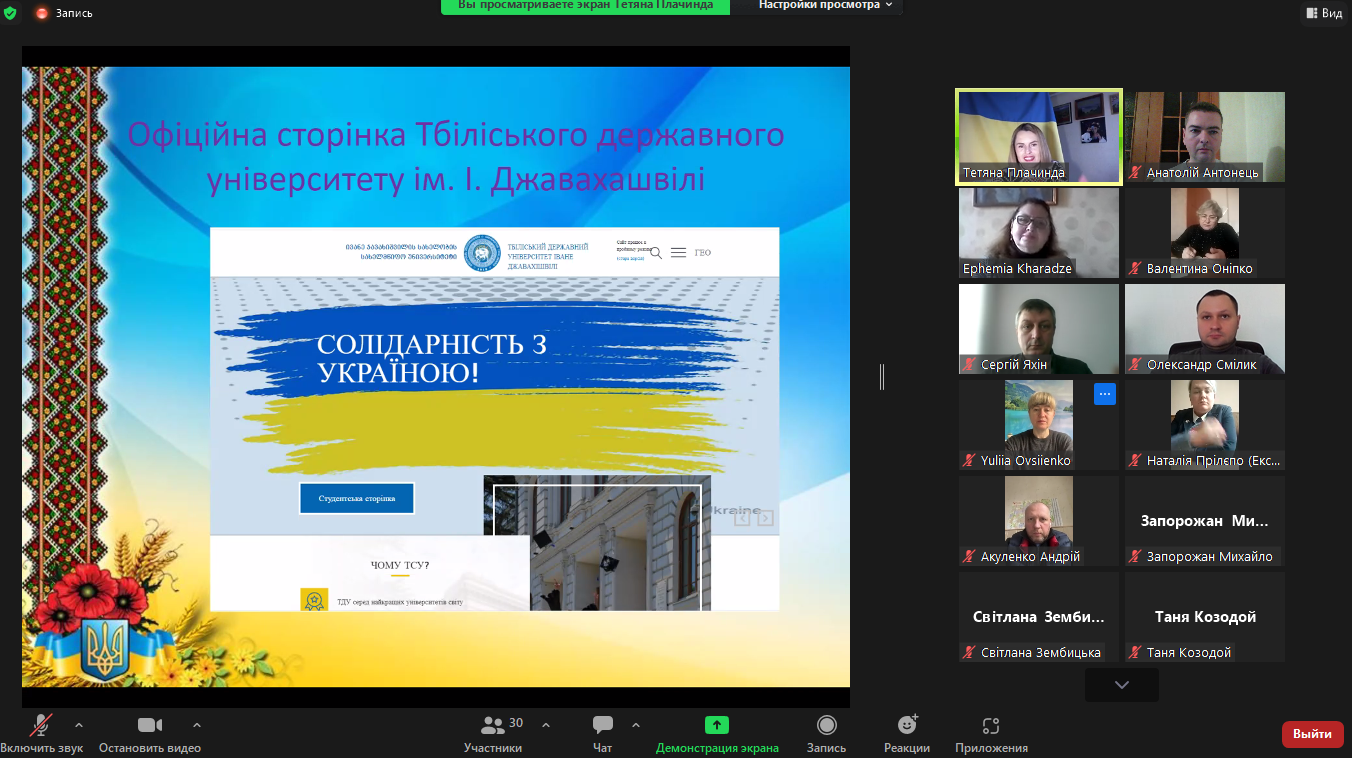This screenshot has height=758, width=1352.
Task: Click carousel next arrow on website image
Action: [x=765, y=518]
